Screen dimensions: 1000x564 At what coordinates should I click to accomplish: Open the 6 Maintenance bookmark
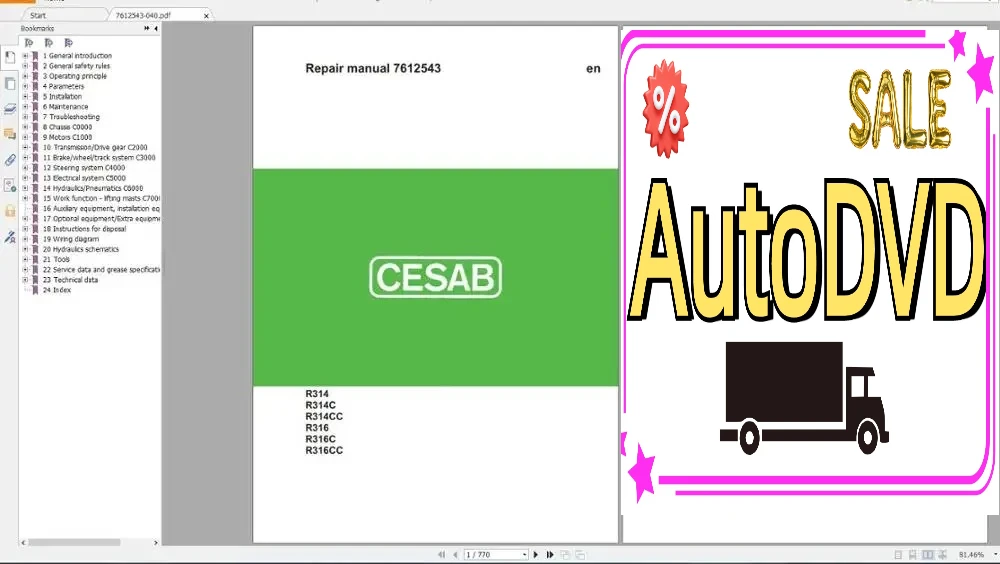tap(65, 107)
